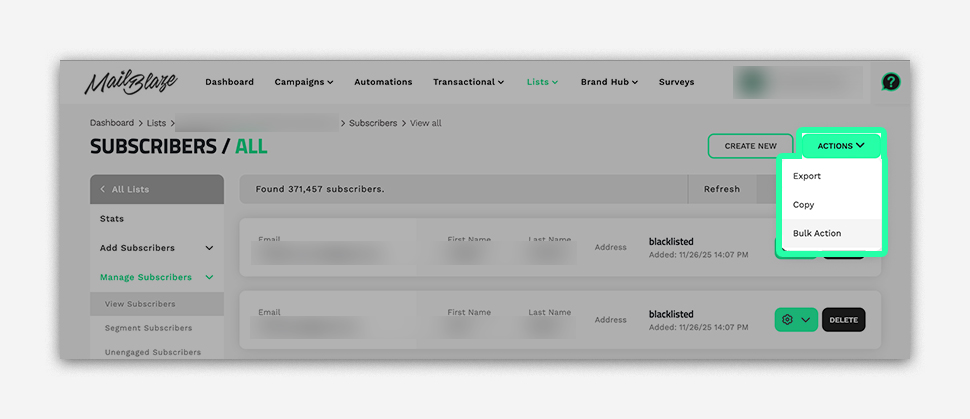Open Segment Subscribers in the sidebar
Screen dimensions: 970x419
148,328
